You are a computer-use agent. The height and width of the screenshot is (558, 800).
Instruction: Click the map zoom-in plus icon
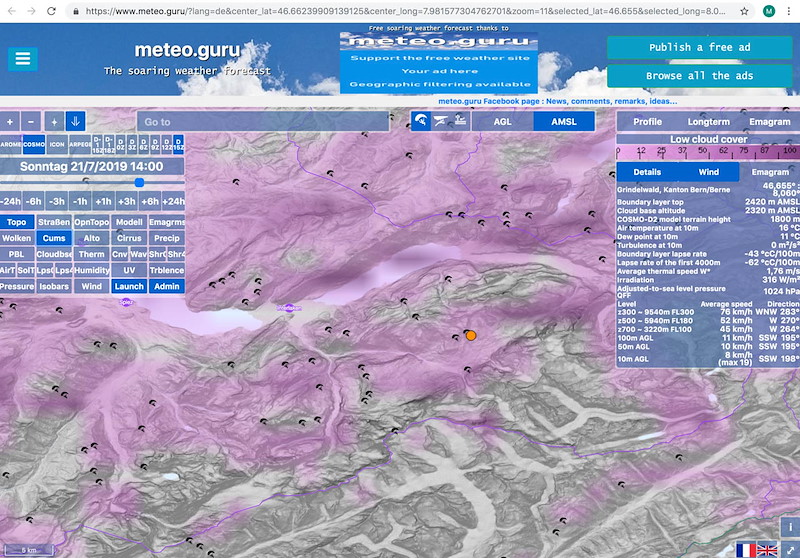(10, 121)
